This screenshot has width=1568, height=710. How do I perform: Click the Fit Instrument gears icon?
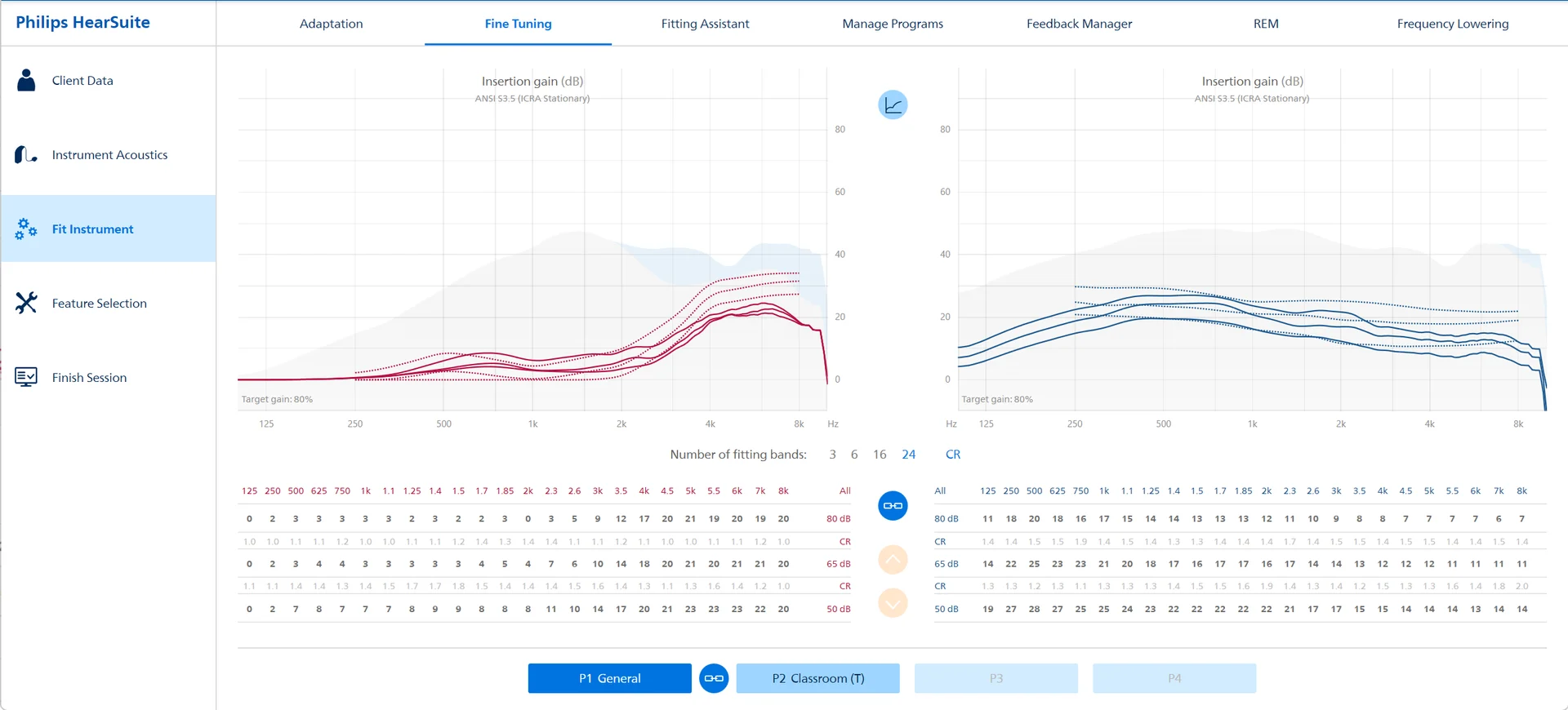[26, 229]
